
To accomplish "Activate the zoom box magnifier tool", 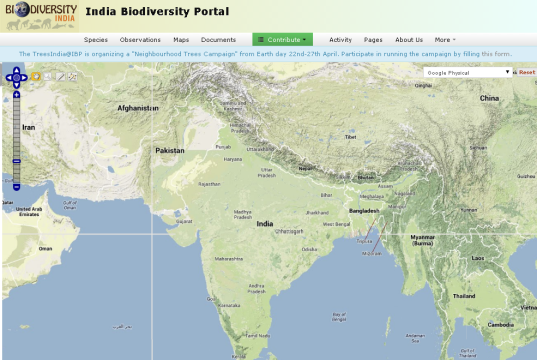I will click(x=48, y=76).
